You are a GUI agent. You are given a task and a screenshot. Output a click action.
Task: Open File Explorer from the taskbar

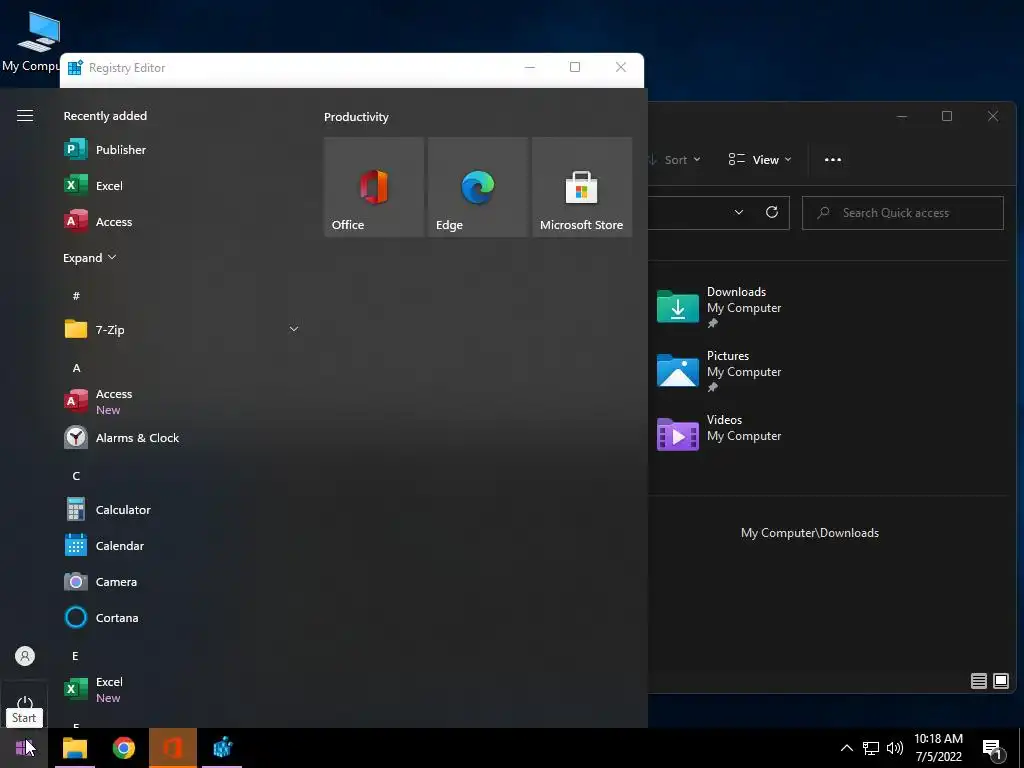[74, 748]
